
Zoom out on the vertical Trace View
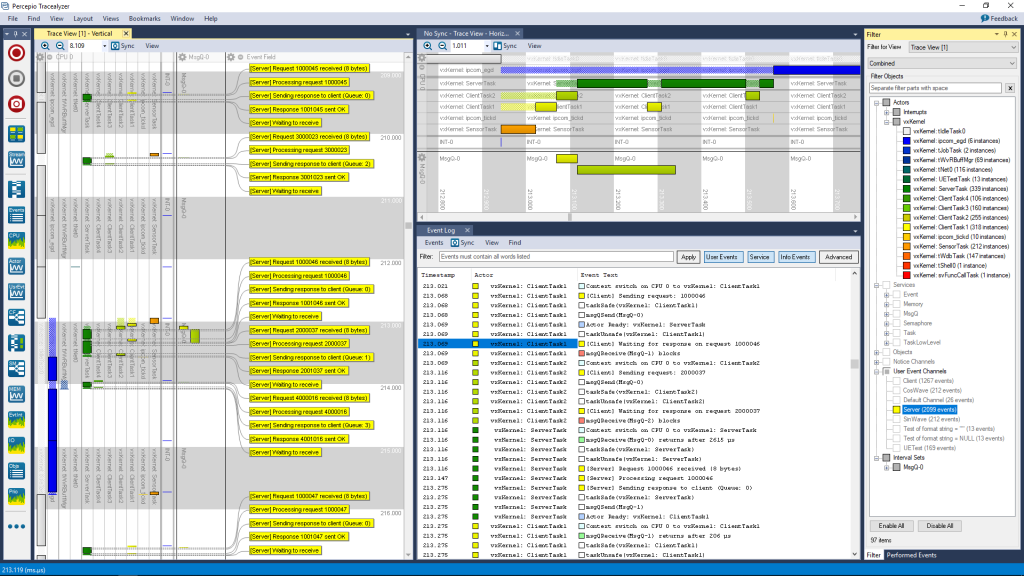pos(59,46)
